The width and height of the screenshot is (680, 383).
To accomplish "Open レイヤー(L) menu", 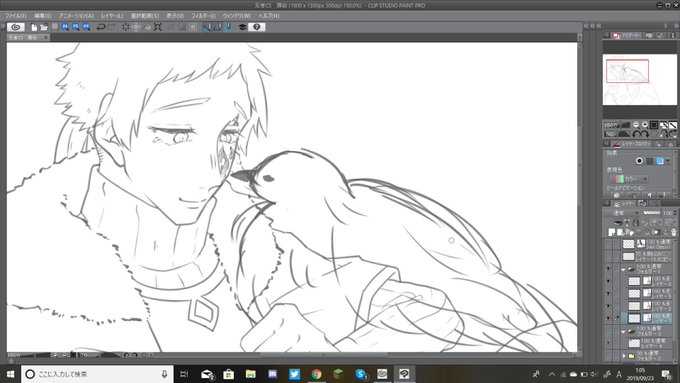I will point(112,16).
